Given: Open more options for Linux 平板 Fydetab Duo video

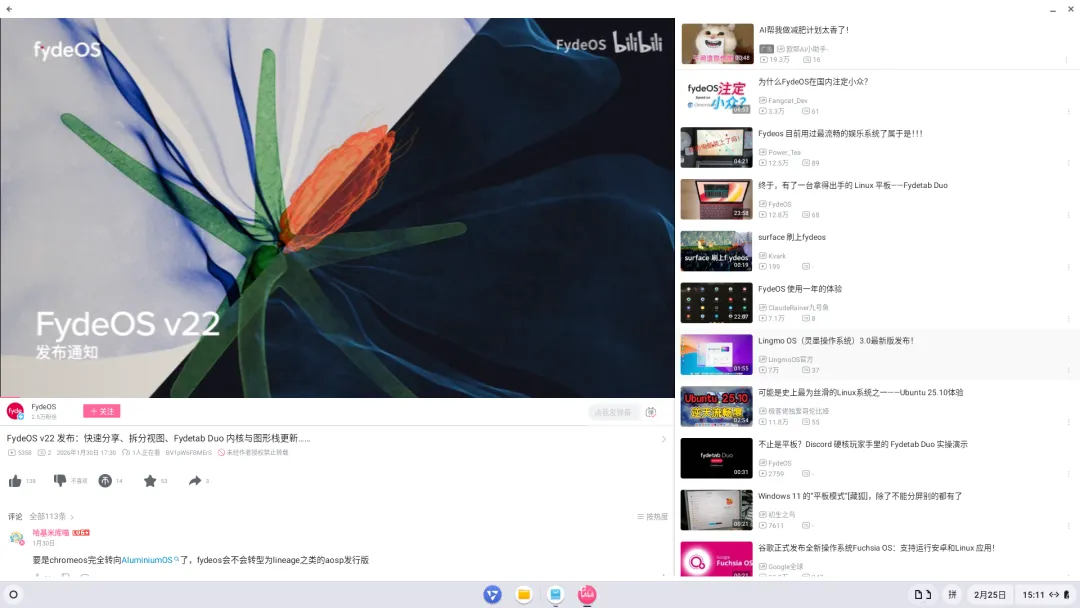Looking at the screenshot, I should (1069, 215).
